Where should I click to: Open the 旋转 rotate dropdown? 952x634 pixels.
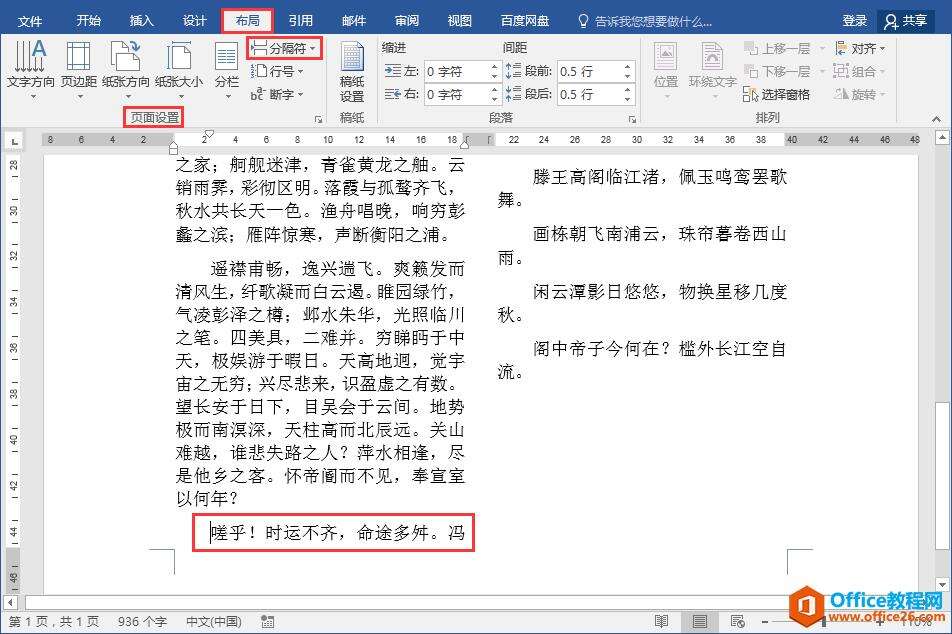click(860, 95)
